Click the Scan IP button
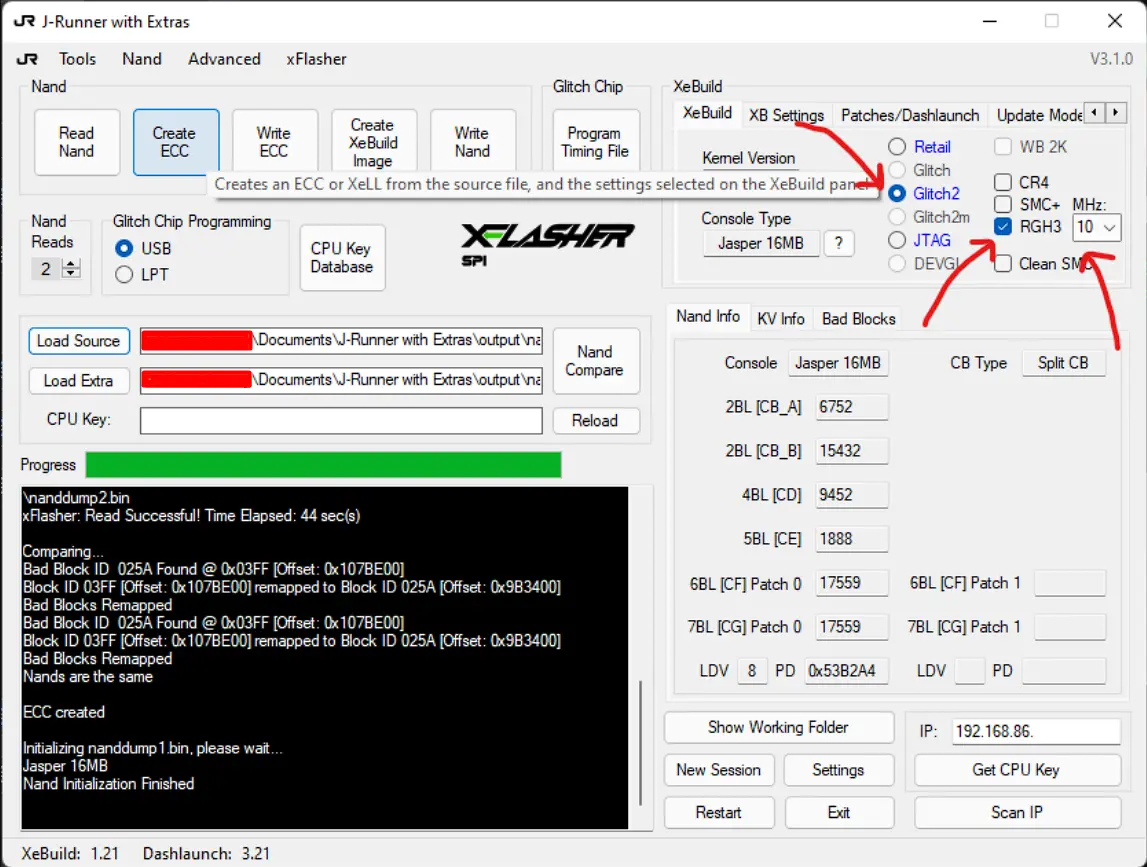Image resolution: width=1147 pixels, height=867 pixels. click(x=1017, y=812)
